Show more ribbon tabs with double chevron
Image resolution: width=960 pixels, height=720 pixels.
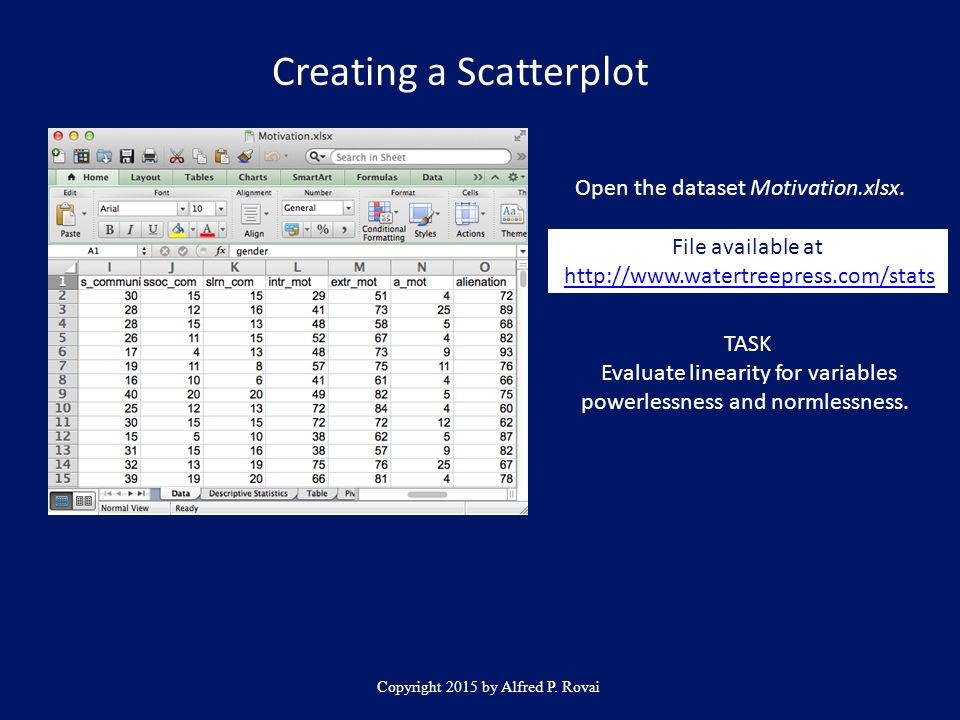478,177
